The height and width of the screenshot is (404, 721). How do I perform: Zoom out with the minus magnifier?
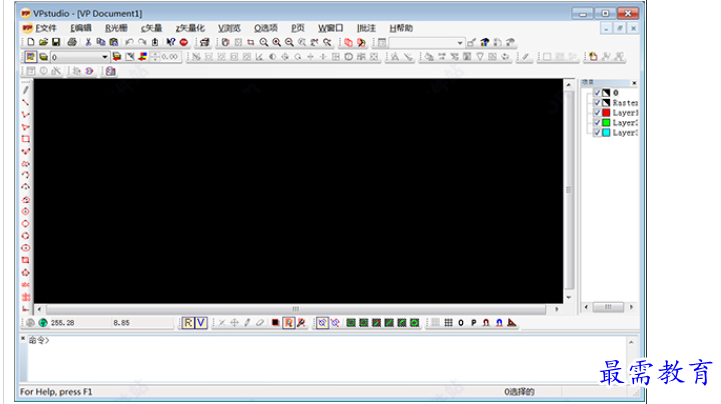click(x=289, y=42)
